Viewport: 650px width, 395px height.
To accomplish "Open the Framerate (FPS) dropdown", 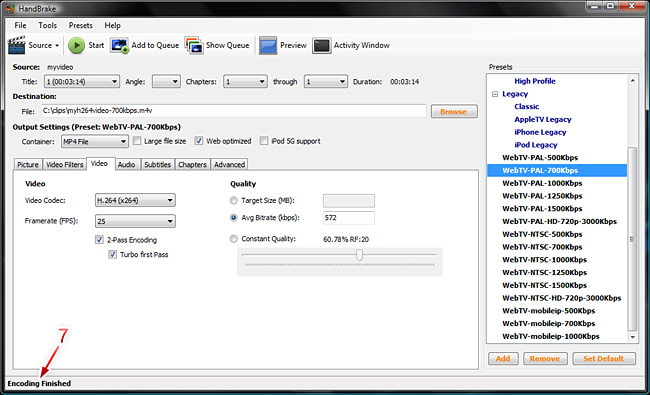I will [x=135, y=221].
